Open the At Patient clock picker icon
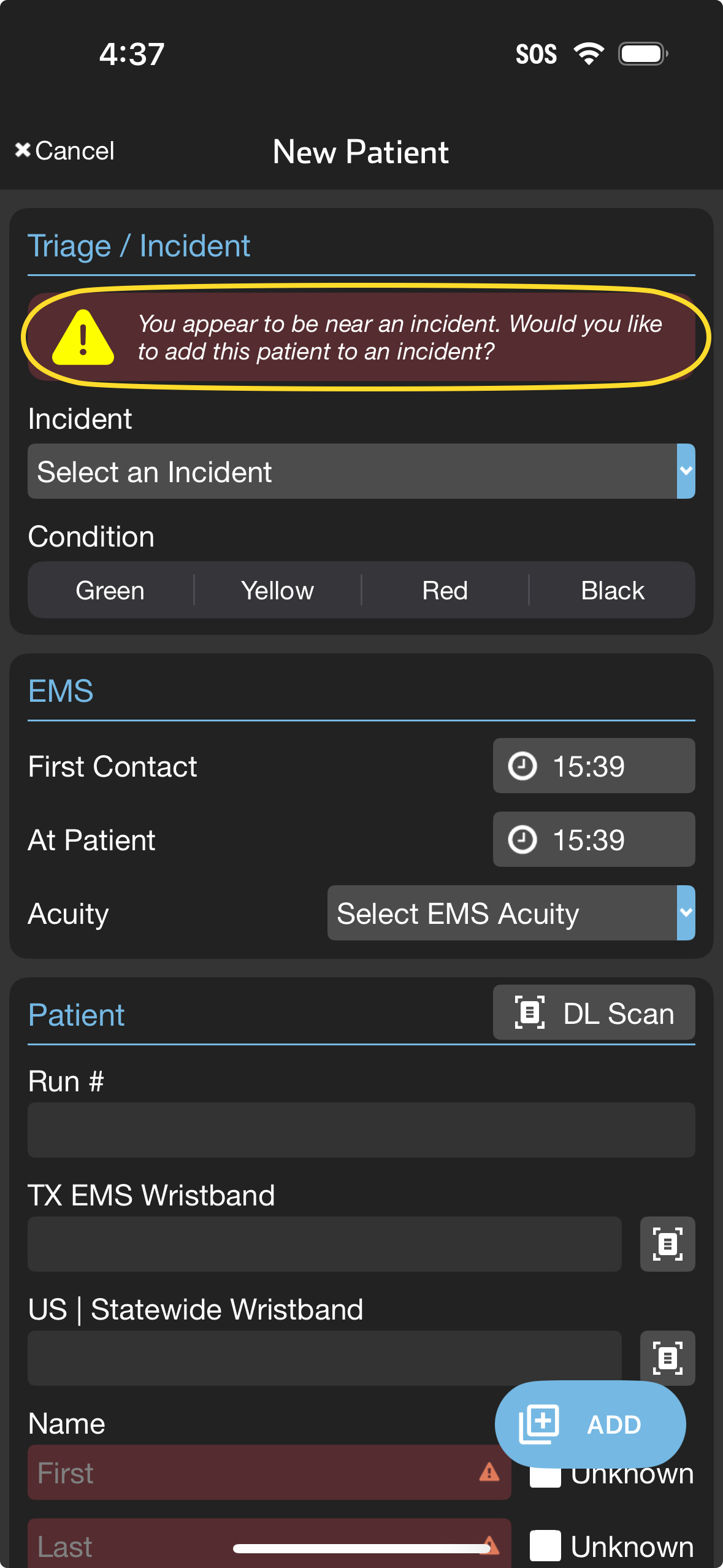Screen dimensions: 723x1568 click(523, 840)
